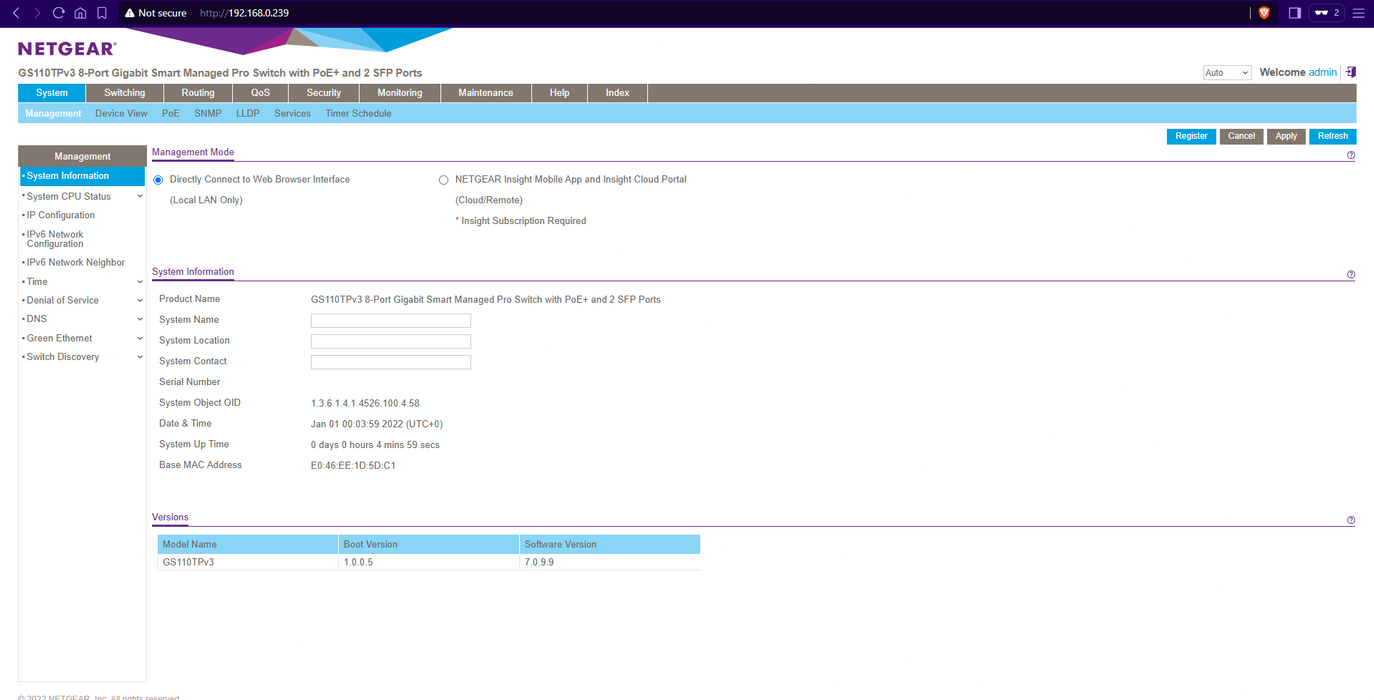Click the Cancel button

point(1241,136)
